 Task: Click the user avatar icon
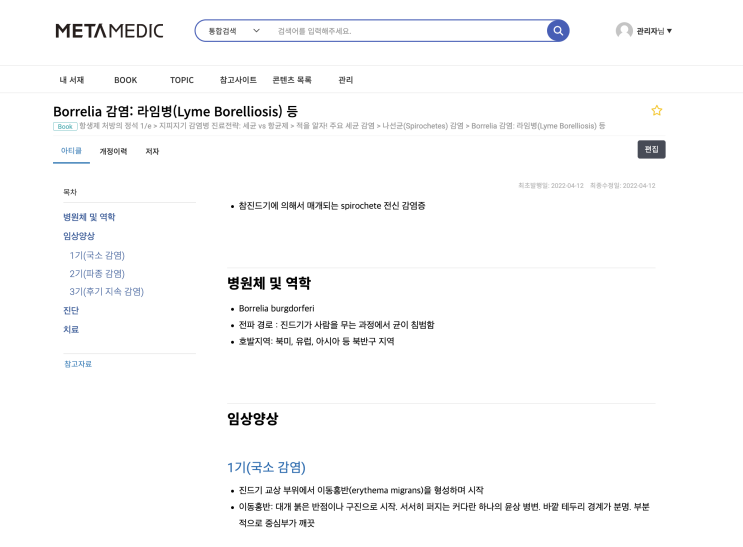(x=624, y=31)
